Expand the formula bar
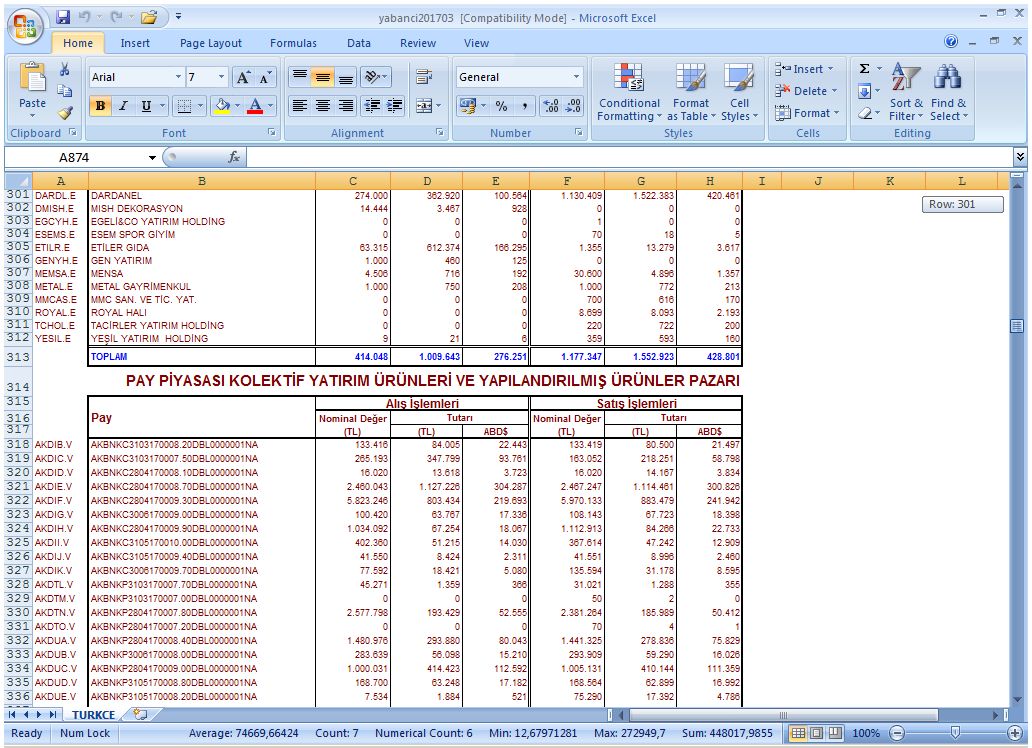 pyautogui.click(x=1019, y=157)
